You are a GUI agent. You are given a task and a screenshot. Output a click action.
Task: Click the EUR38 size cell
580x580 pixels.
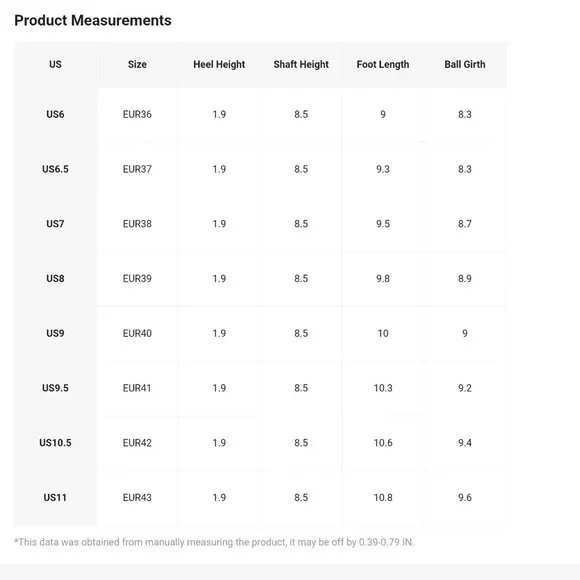coord(137,224)
